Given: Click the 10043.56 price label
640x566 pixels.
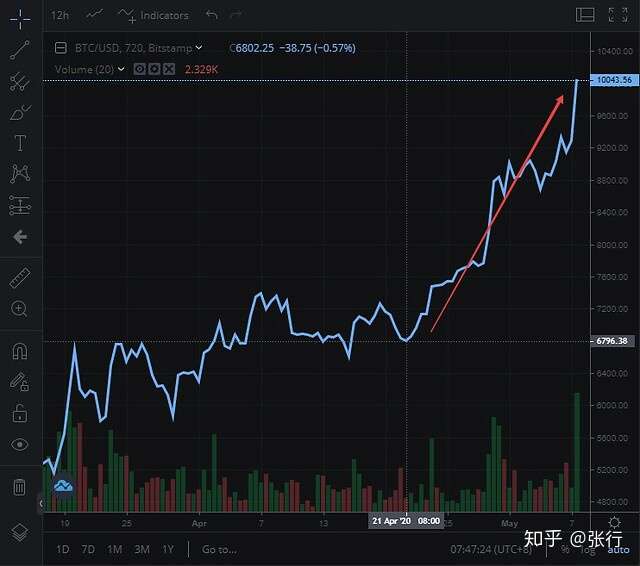Looking at the screenshot, I should (x=614, y=80).
